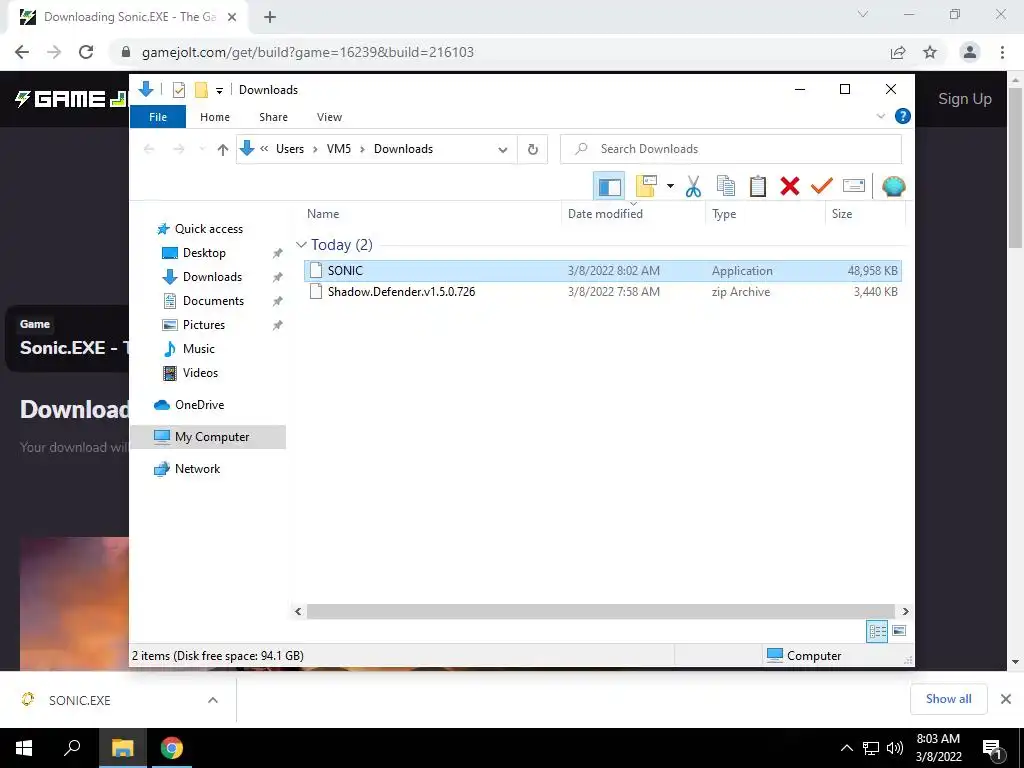Bookmark page with the star icon
Image resolution: width=1024 pixels, height=768 pixels.
click(x=930, y=52)
